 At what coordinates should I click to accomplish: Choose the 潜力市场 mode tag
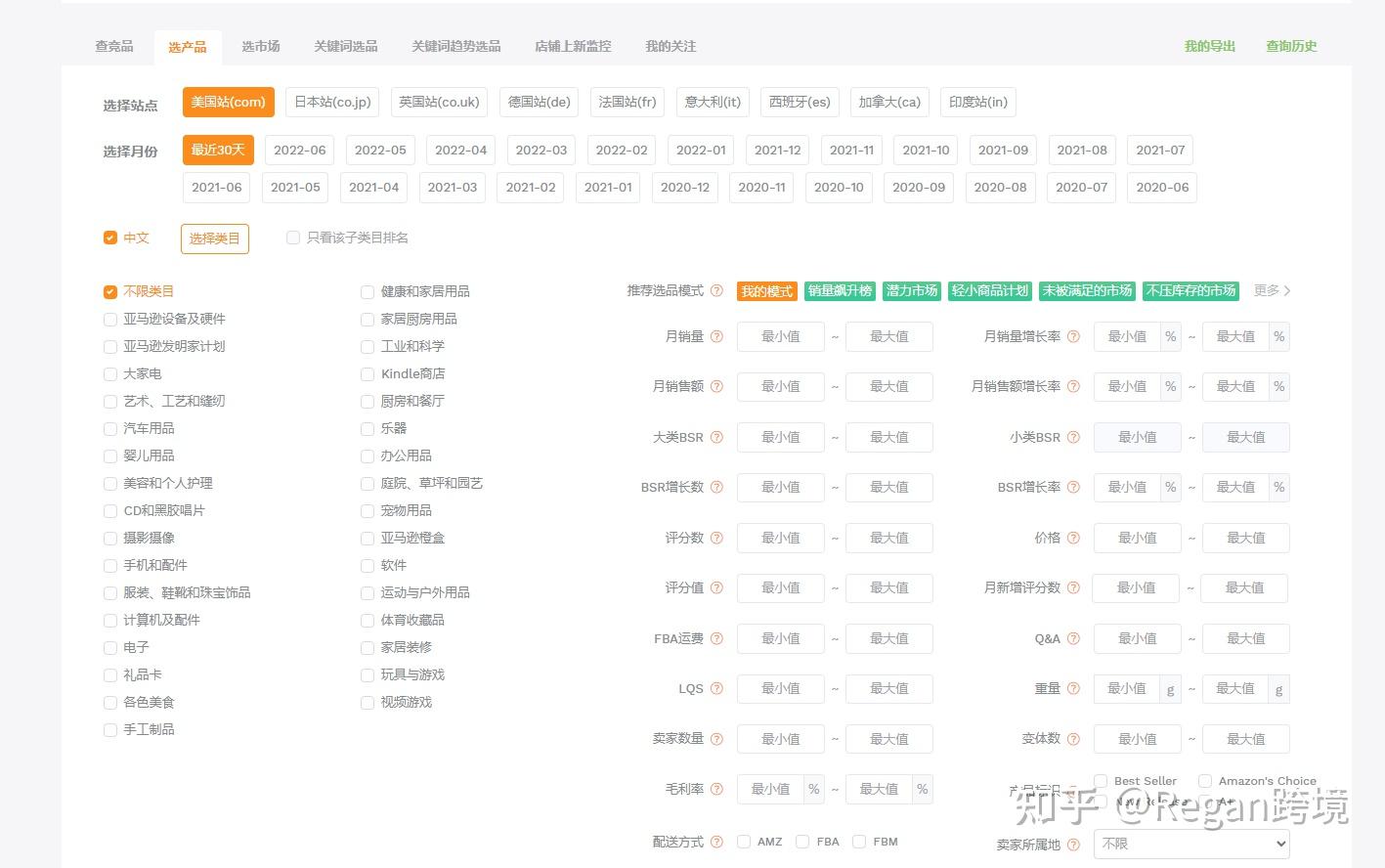coord(912,290)
